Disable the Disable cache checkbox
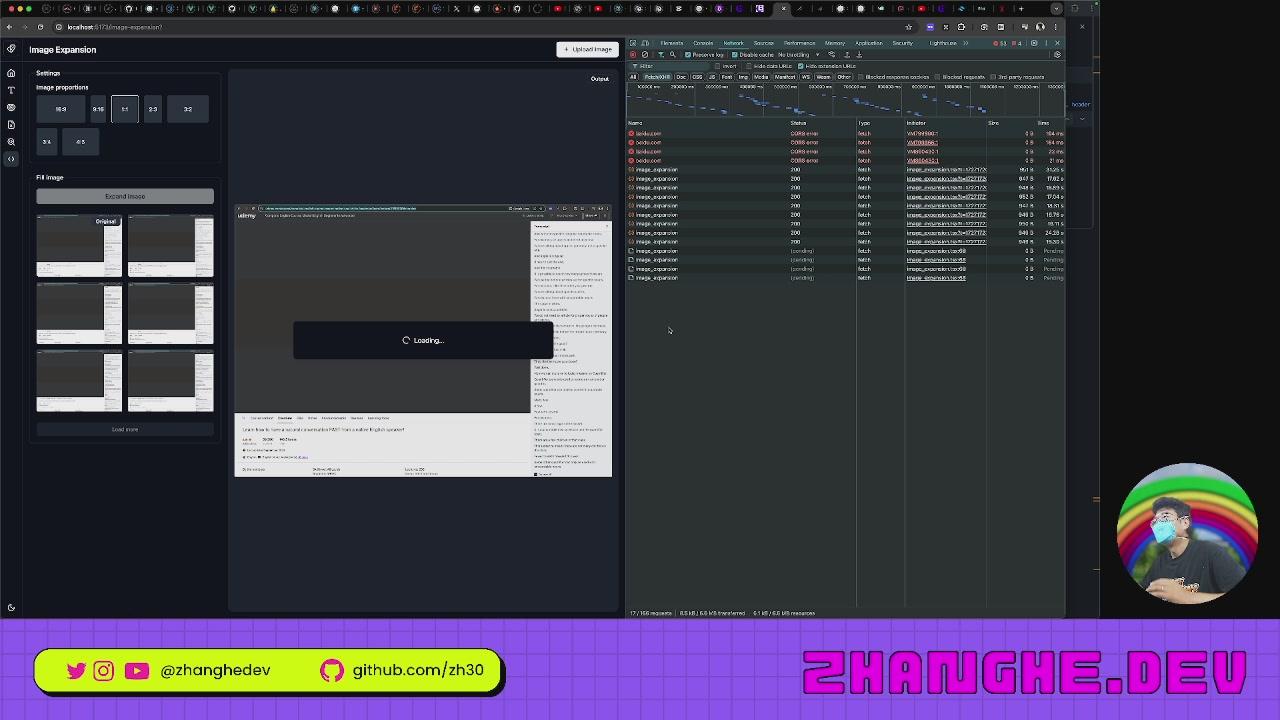This screenshot has height=720, width=1280. pyautogui.click(x=734, y=55)
